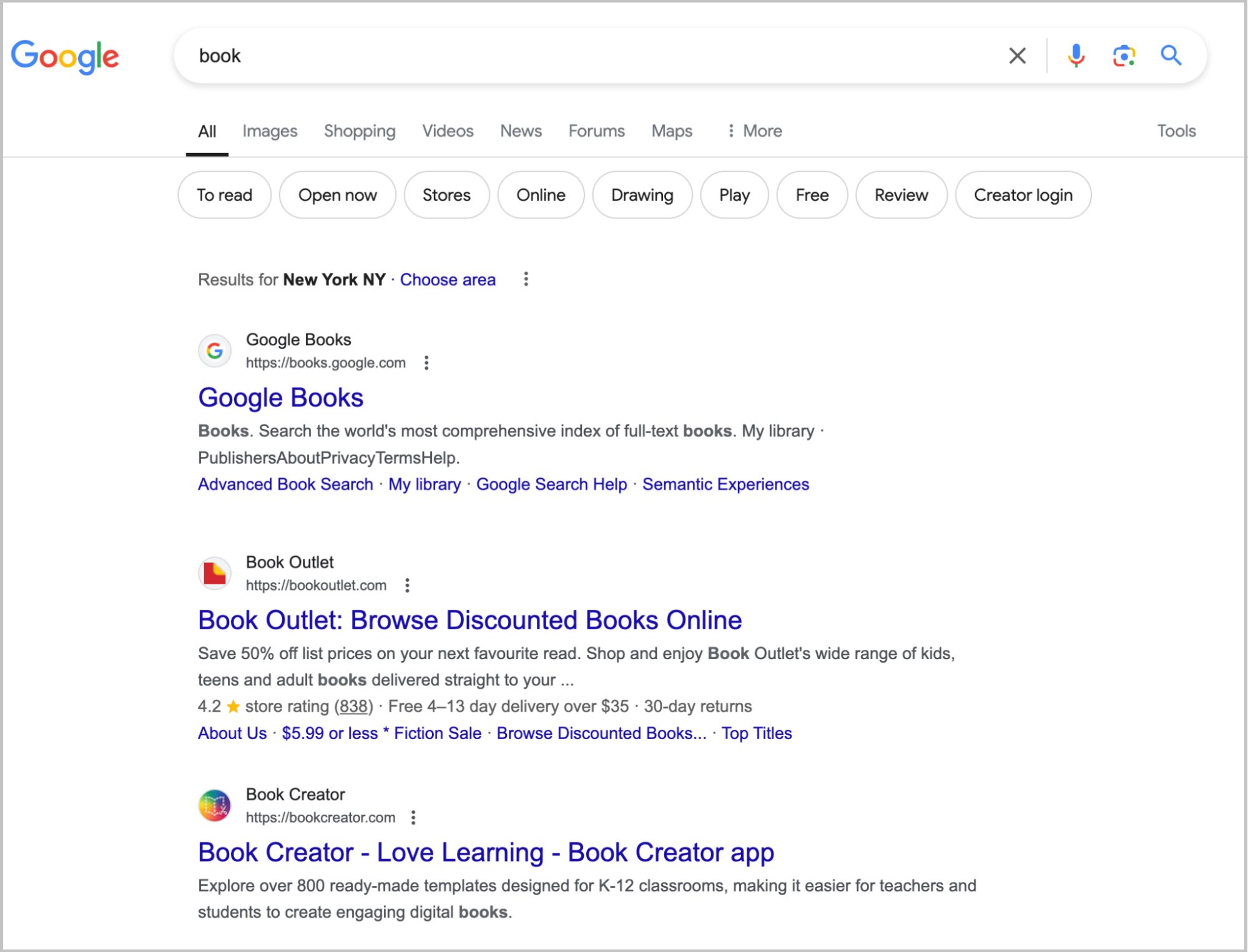Screen dimensions: 1248x952
Task: Switch to the Images tab
Action: click(270, 131)
